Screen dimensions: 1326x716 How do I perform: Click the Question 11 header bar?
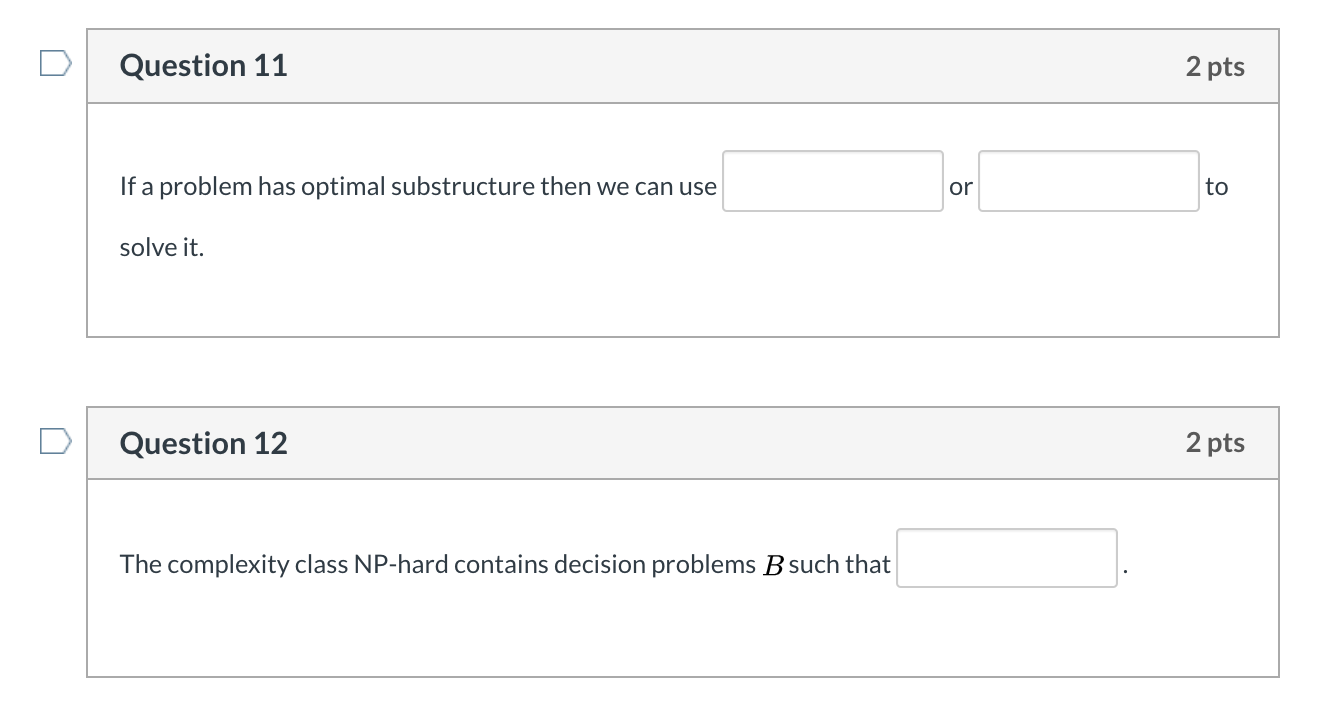coord(683,65)
